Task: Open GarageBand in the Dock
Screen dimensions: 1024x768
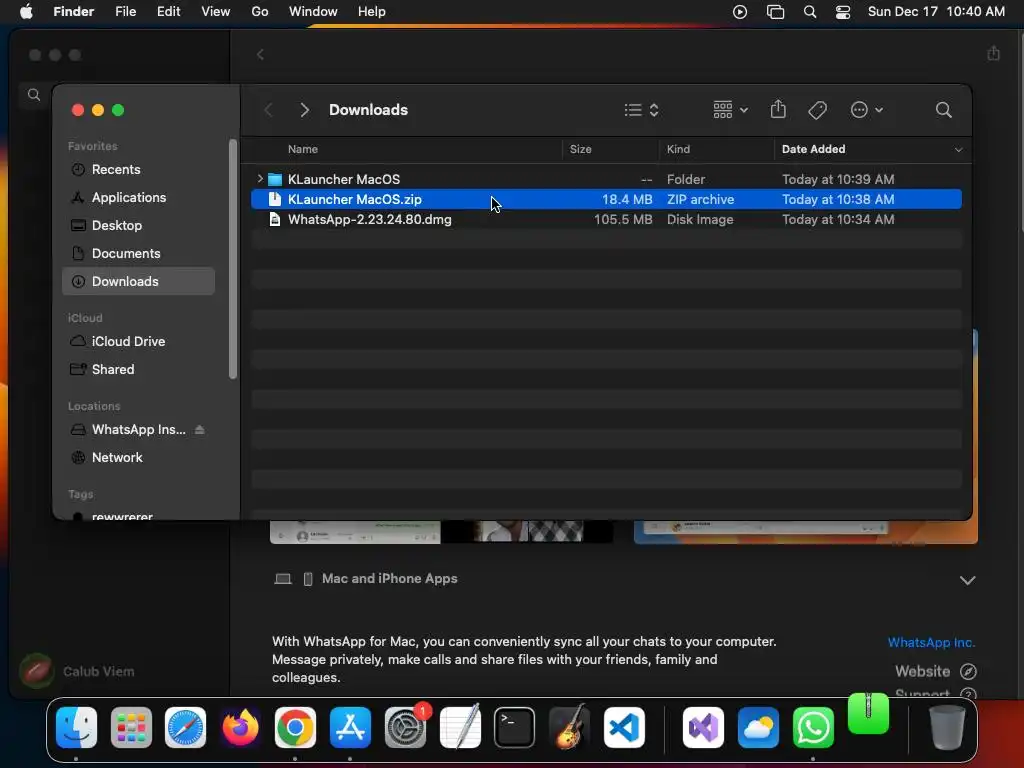Action: (x=569, y=728)
